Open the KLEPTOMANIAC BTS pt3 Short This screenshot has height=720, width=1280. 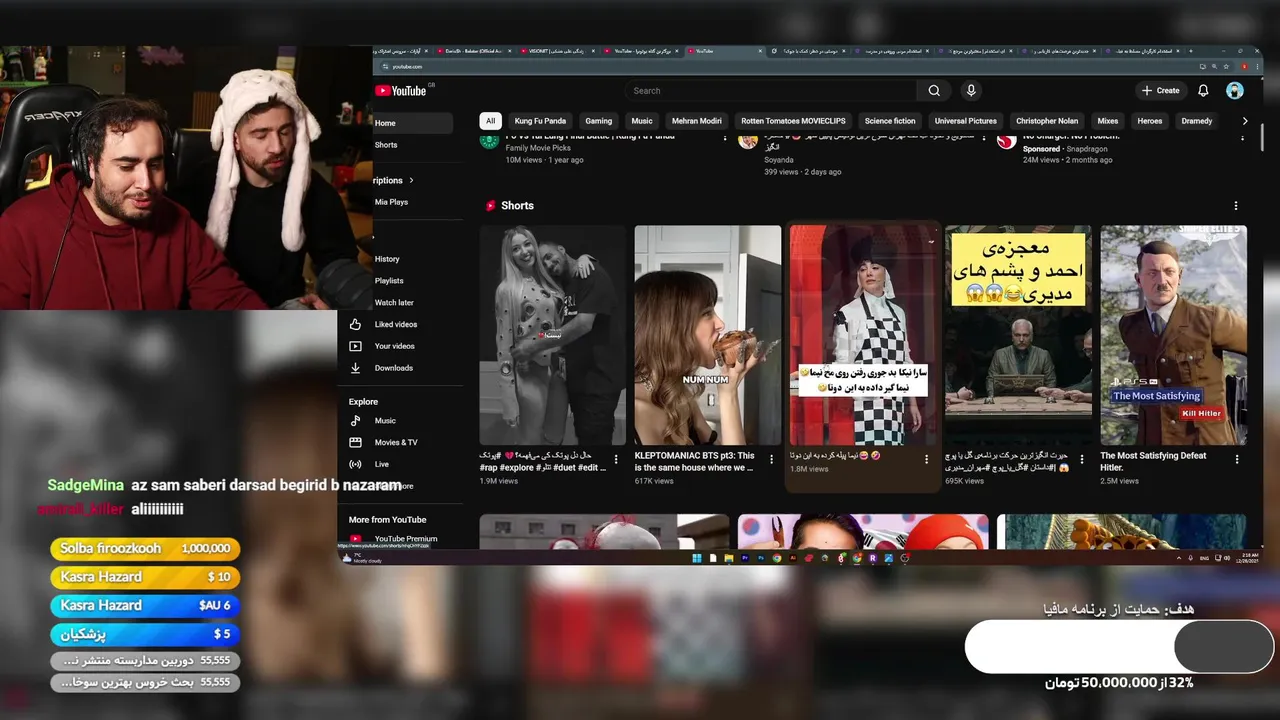coord(708,335)
